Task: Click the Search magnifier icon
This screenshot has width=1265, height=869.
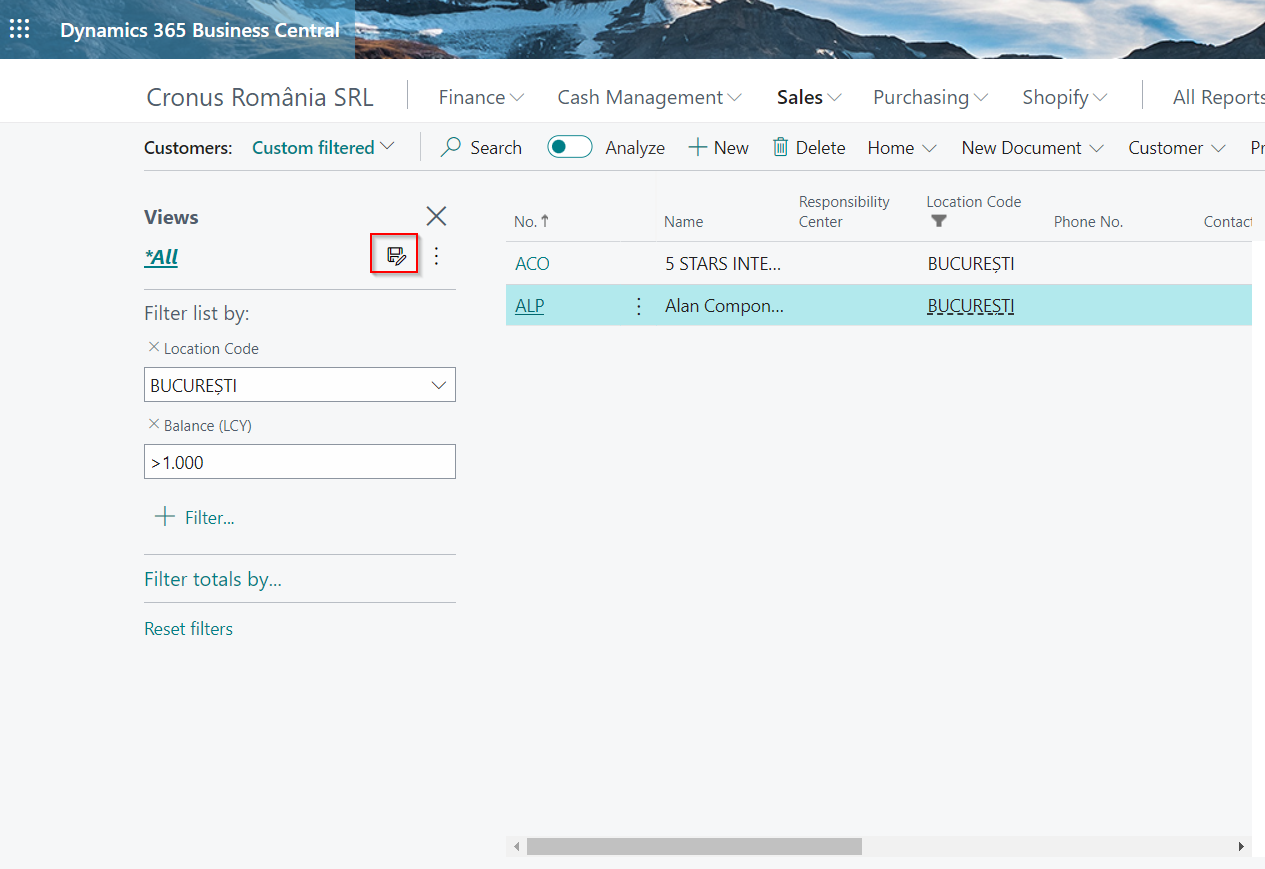Action: [x=452, y=147]
